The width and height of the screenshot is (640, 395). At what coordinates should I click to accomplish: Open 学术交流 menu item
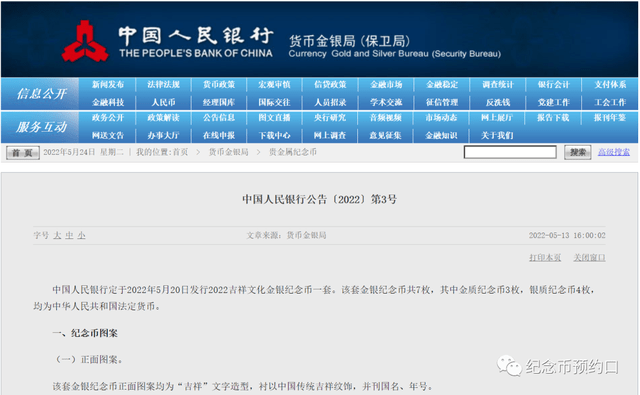click(x=386, y=102)
